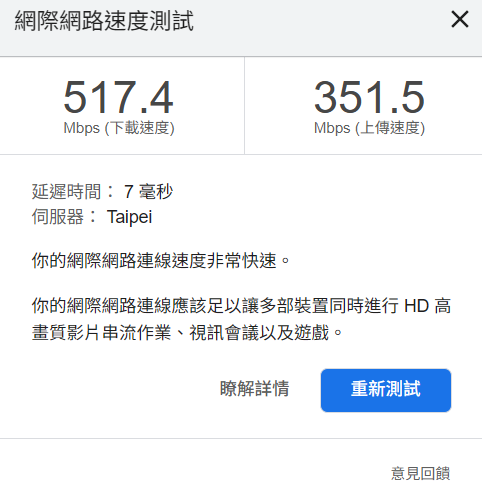Click the Taipei server name

click(129, 217)
